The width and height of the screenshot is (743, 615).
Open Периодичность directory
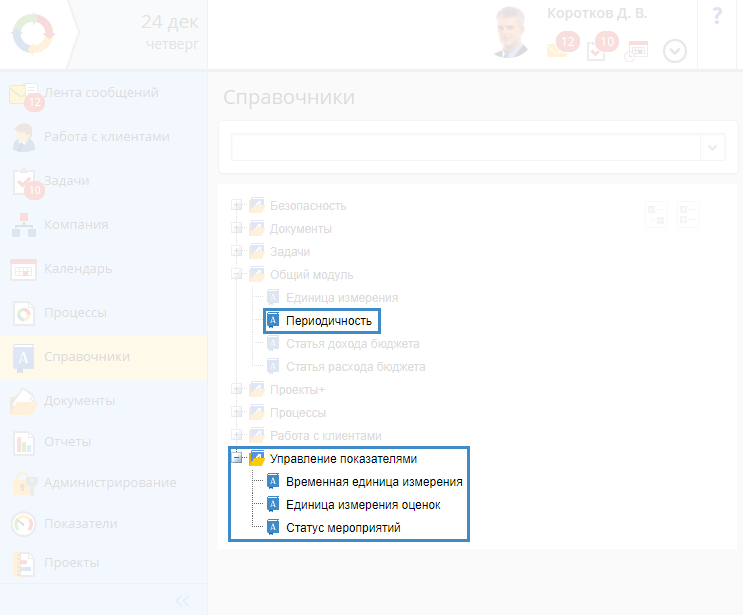coord(328,321)
